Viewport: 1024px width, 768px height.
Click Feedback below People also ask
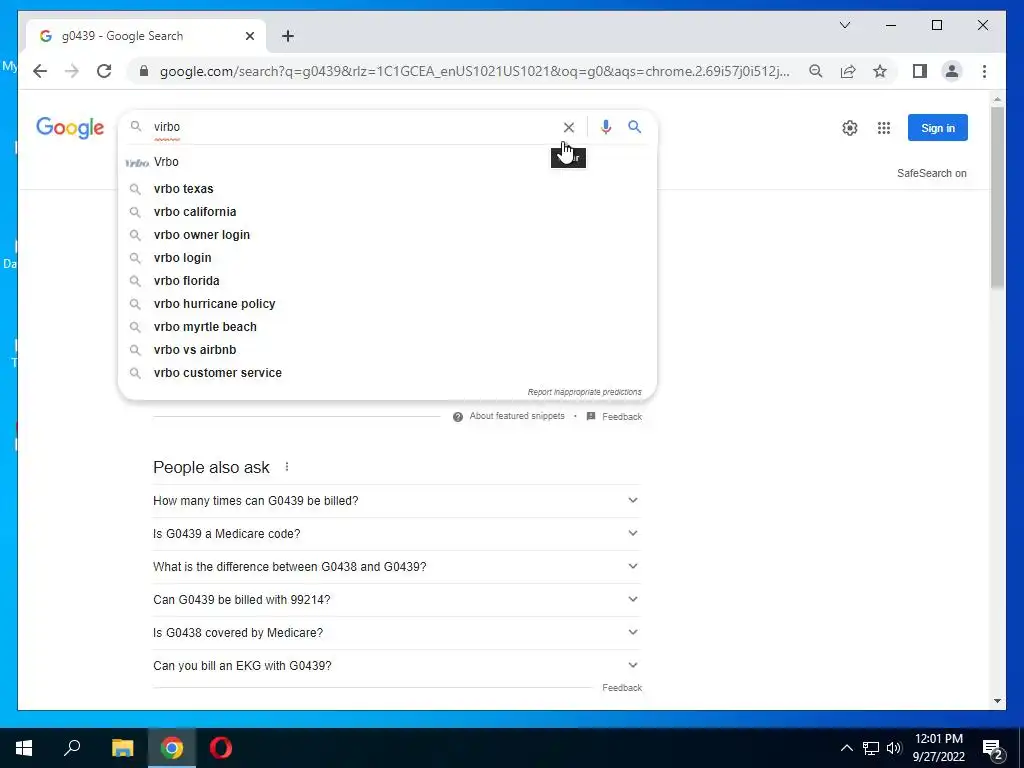[622, 688]
